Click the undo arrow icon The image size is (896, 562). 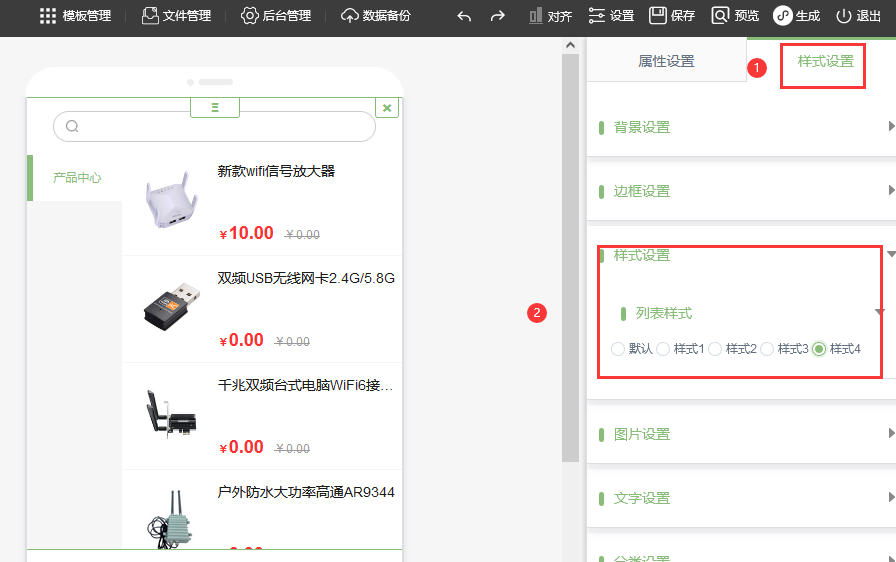pos(464,16)
